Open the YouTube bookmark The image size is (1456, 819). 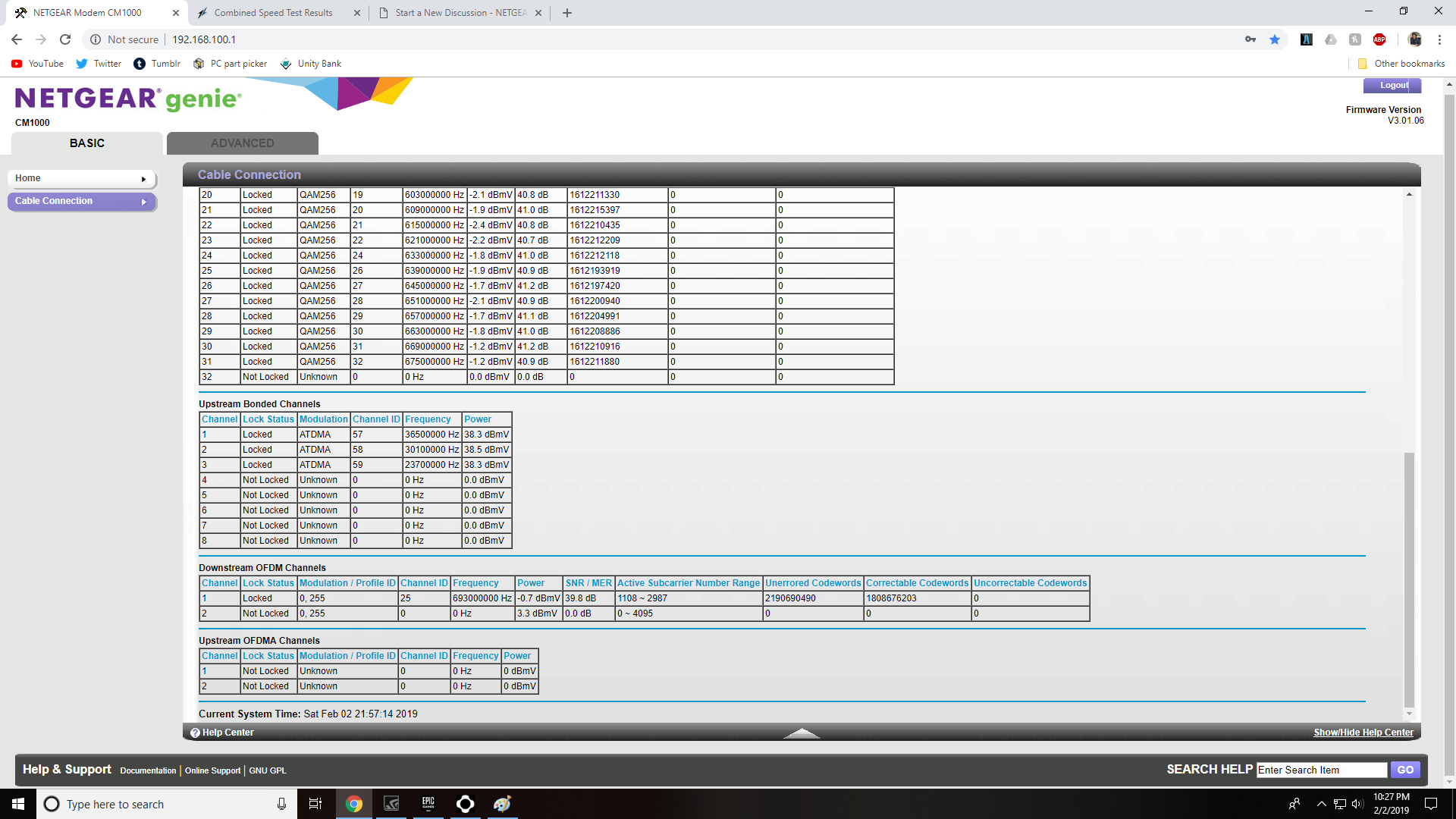coord(38,64)
